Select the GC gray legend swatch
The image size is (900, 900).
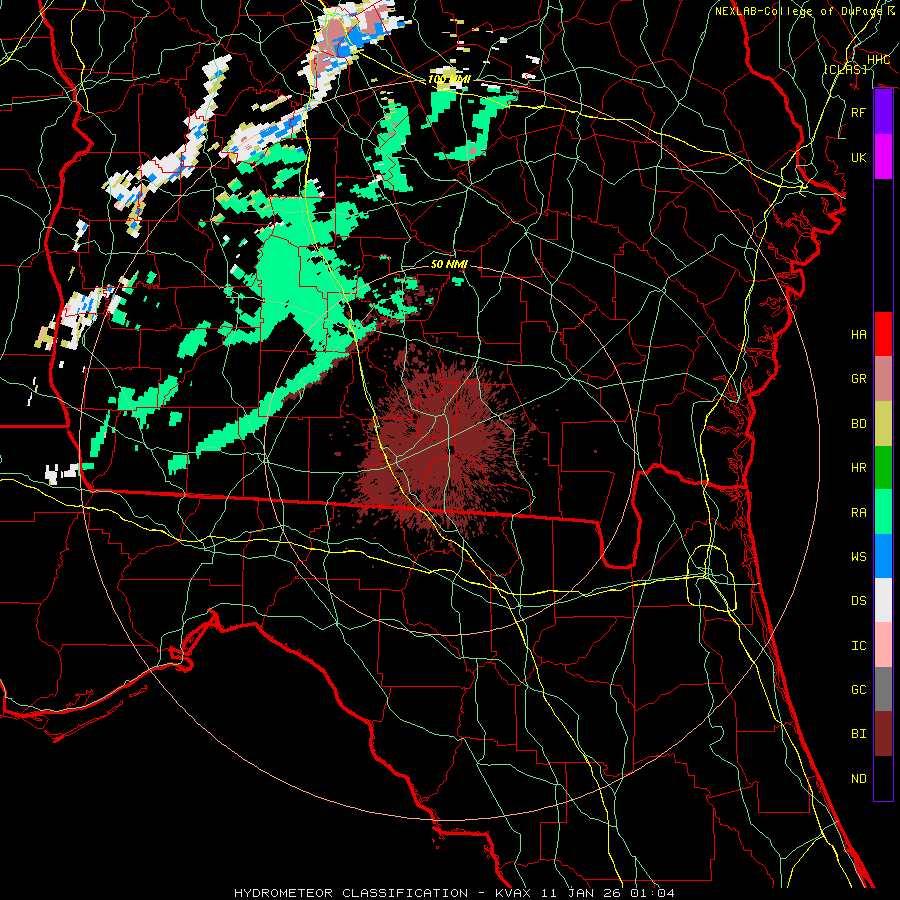(883, 689)
